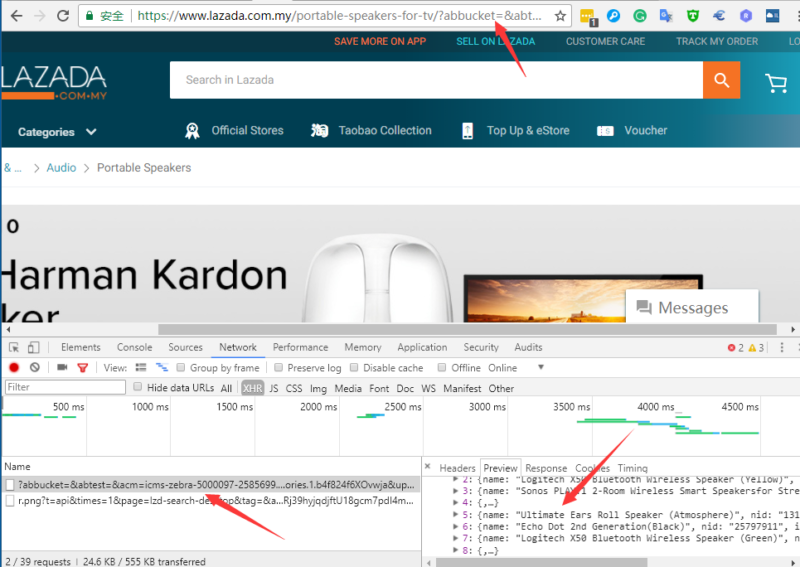Activate the DevTools inspect element picker
The height and width of the screenshot is (567, 800).
coord(14,348)
